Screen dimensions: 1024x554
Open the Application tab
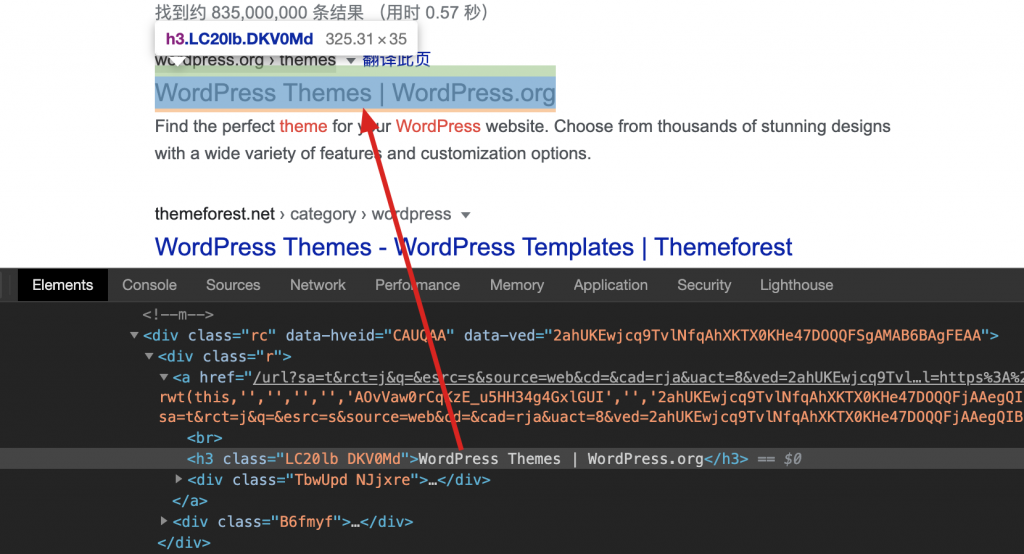610,285
